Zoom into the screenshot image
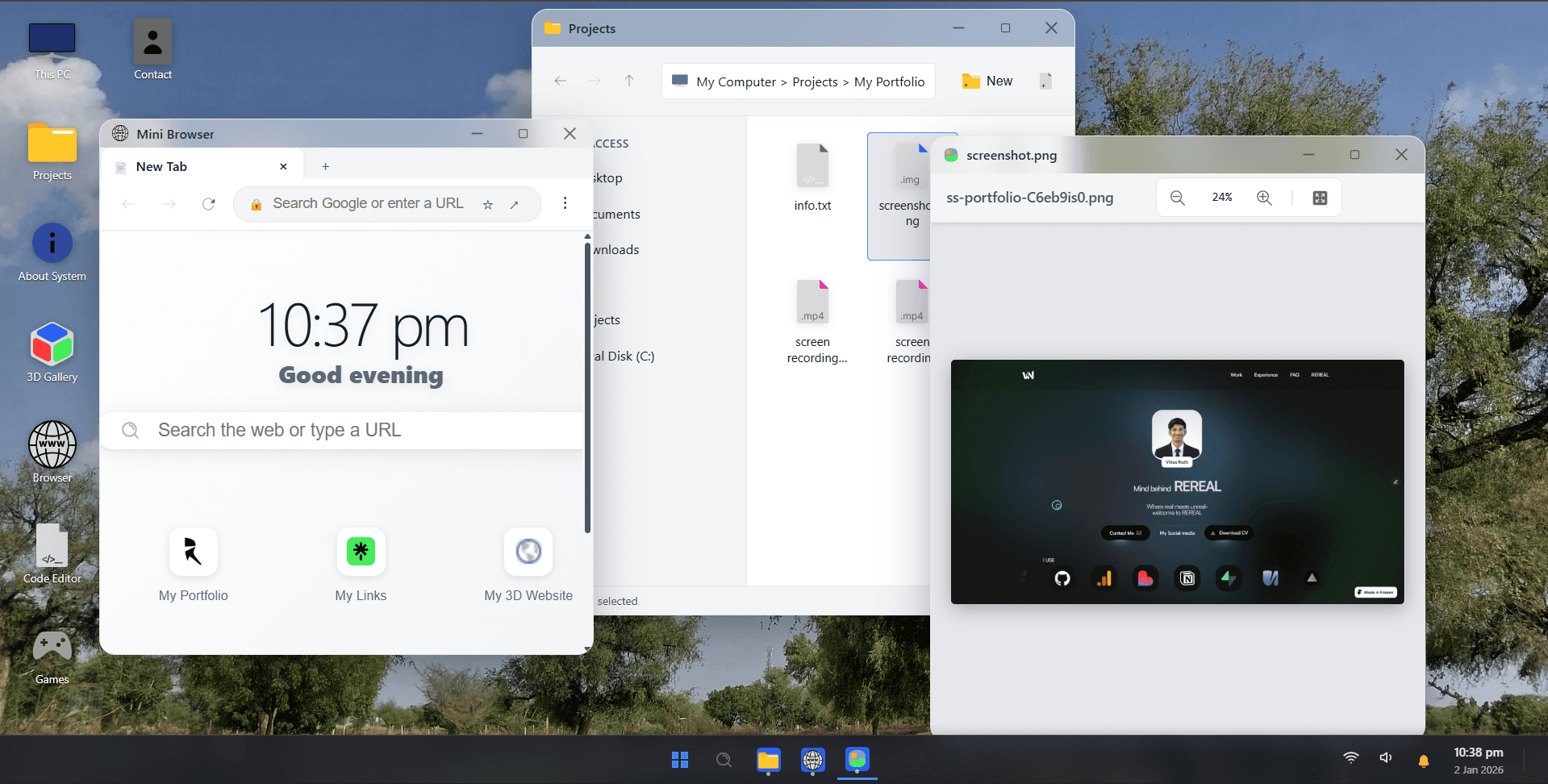Viewport: 1548px width, 784px height. (1263, 197)
